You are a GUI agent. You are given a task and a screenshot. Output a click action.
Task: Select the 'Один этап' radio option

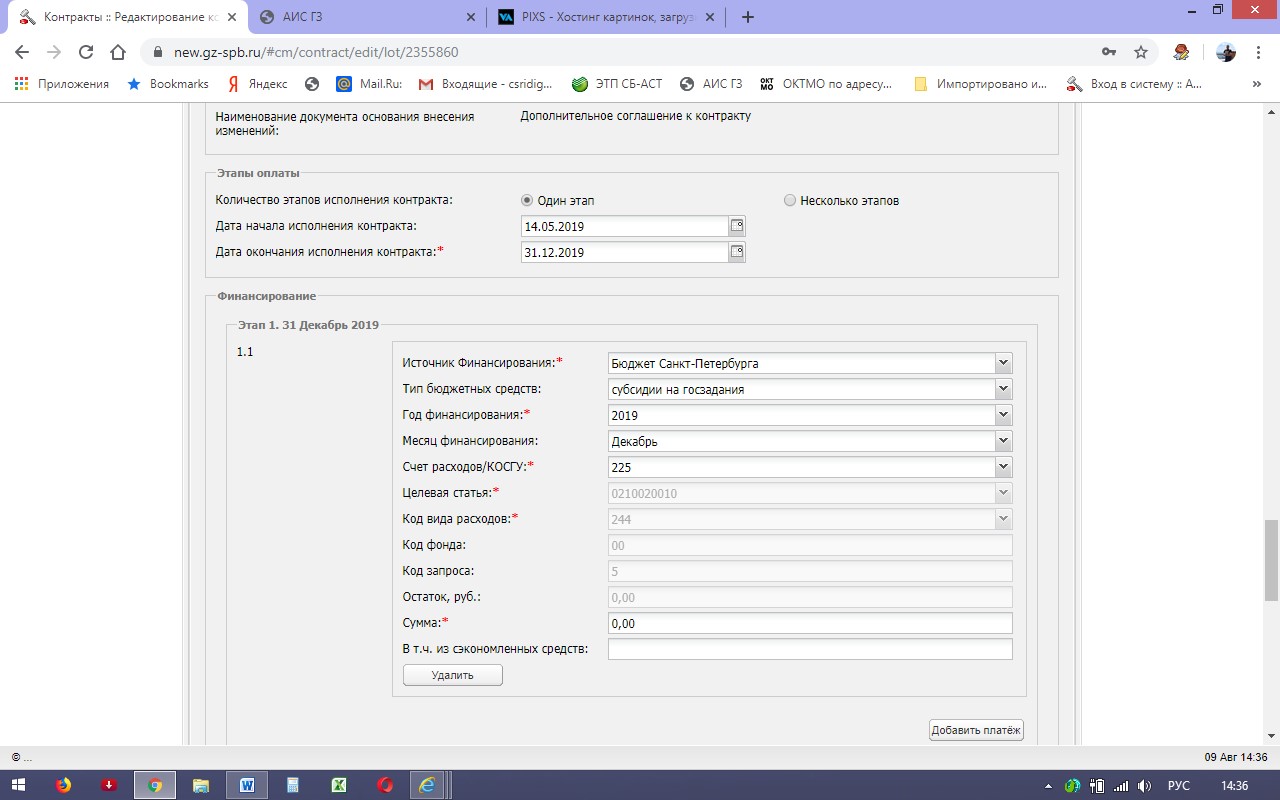527,200
